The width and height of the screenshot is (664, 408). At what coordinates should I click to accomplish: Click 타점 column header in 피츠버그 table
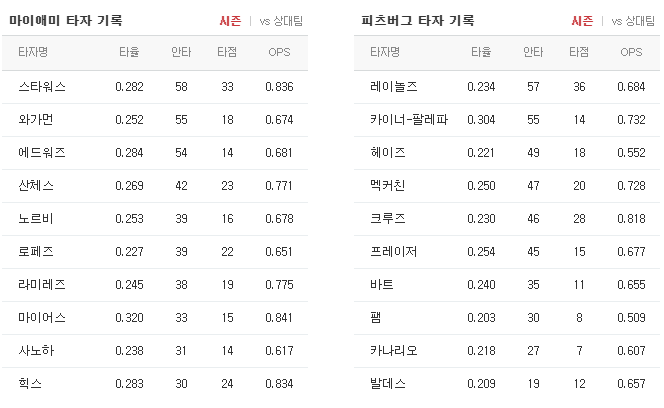579,52
